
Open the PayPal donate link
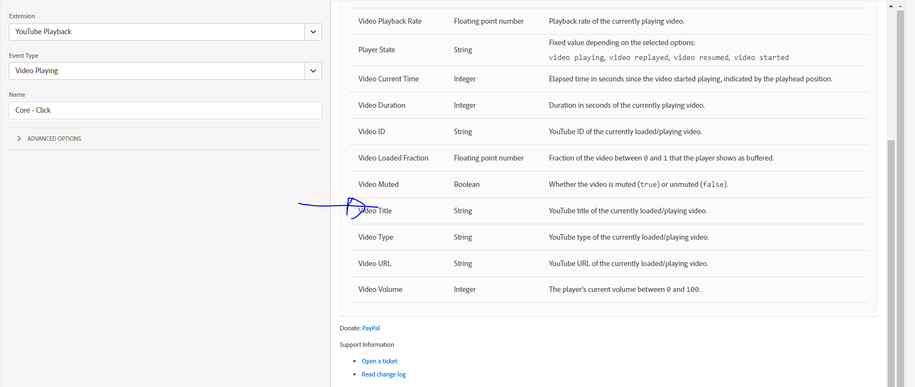(371, 329)
